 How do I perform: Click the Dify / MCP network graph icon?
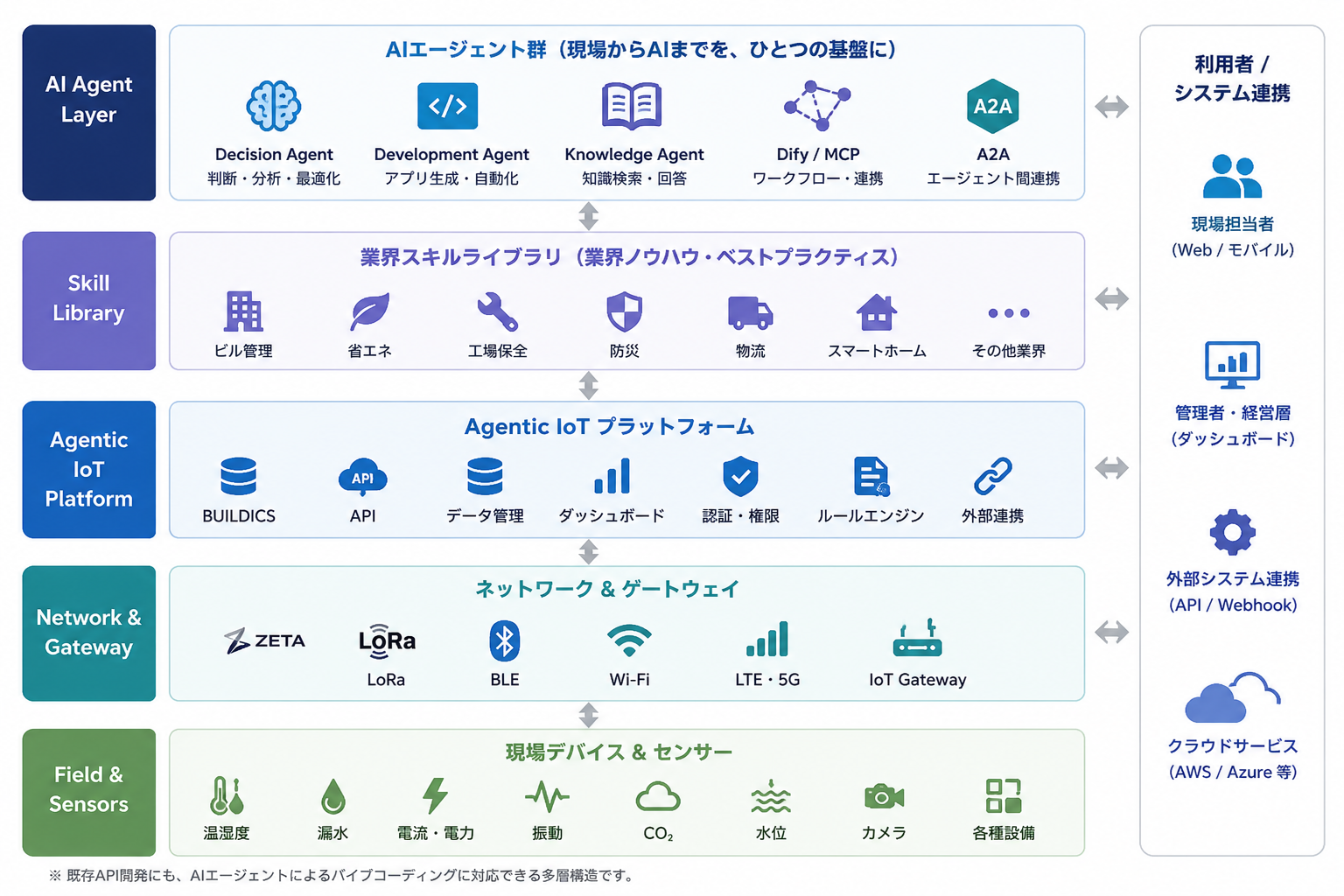click(x=817, y=106)
